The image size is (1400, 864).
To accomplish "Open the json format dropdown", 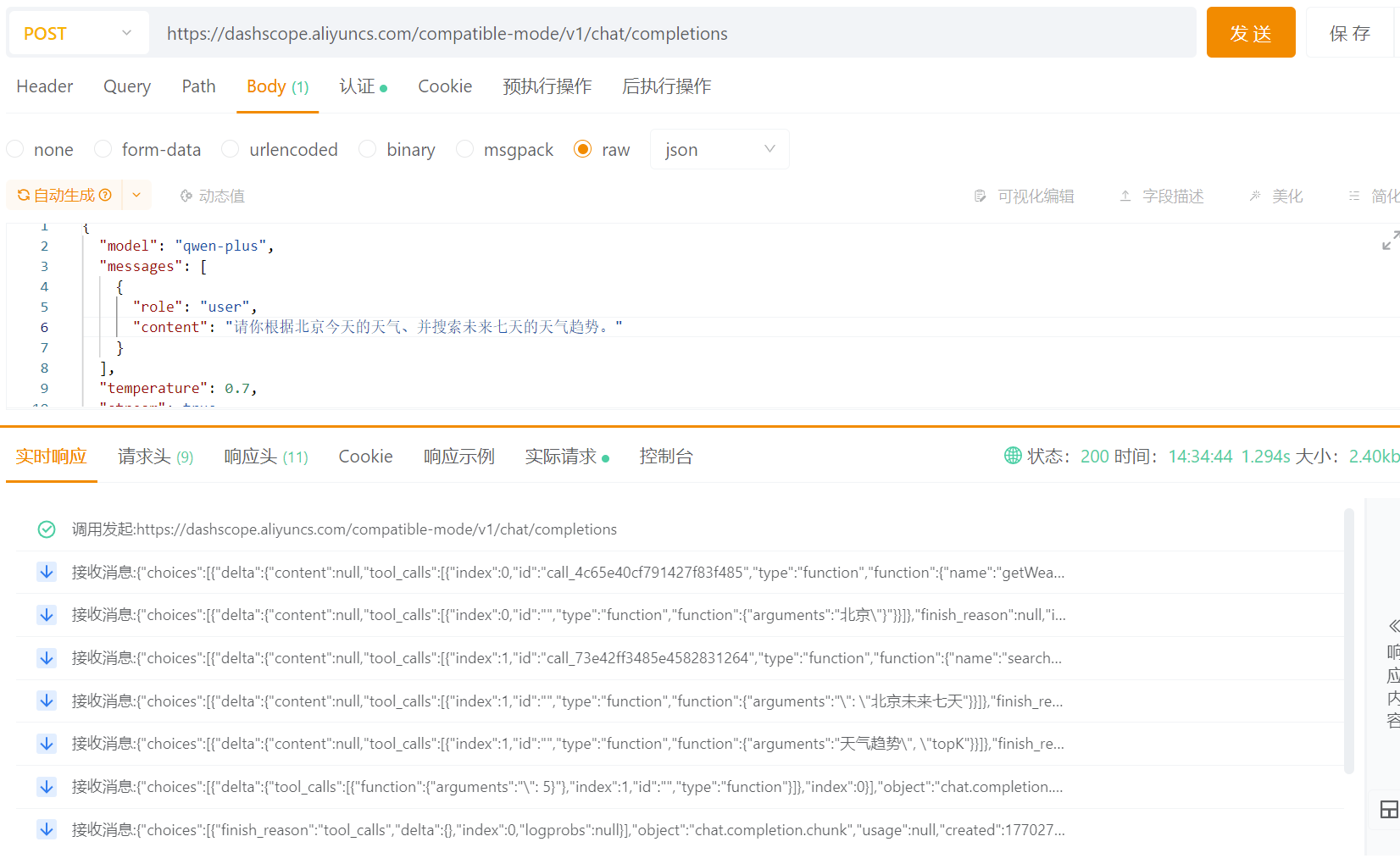I will [719, 149].
